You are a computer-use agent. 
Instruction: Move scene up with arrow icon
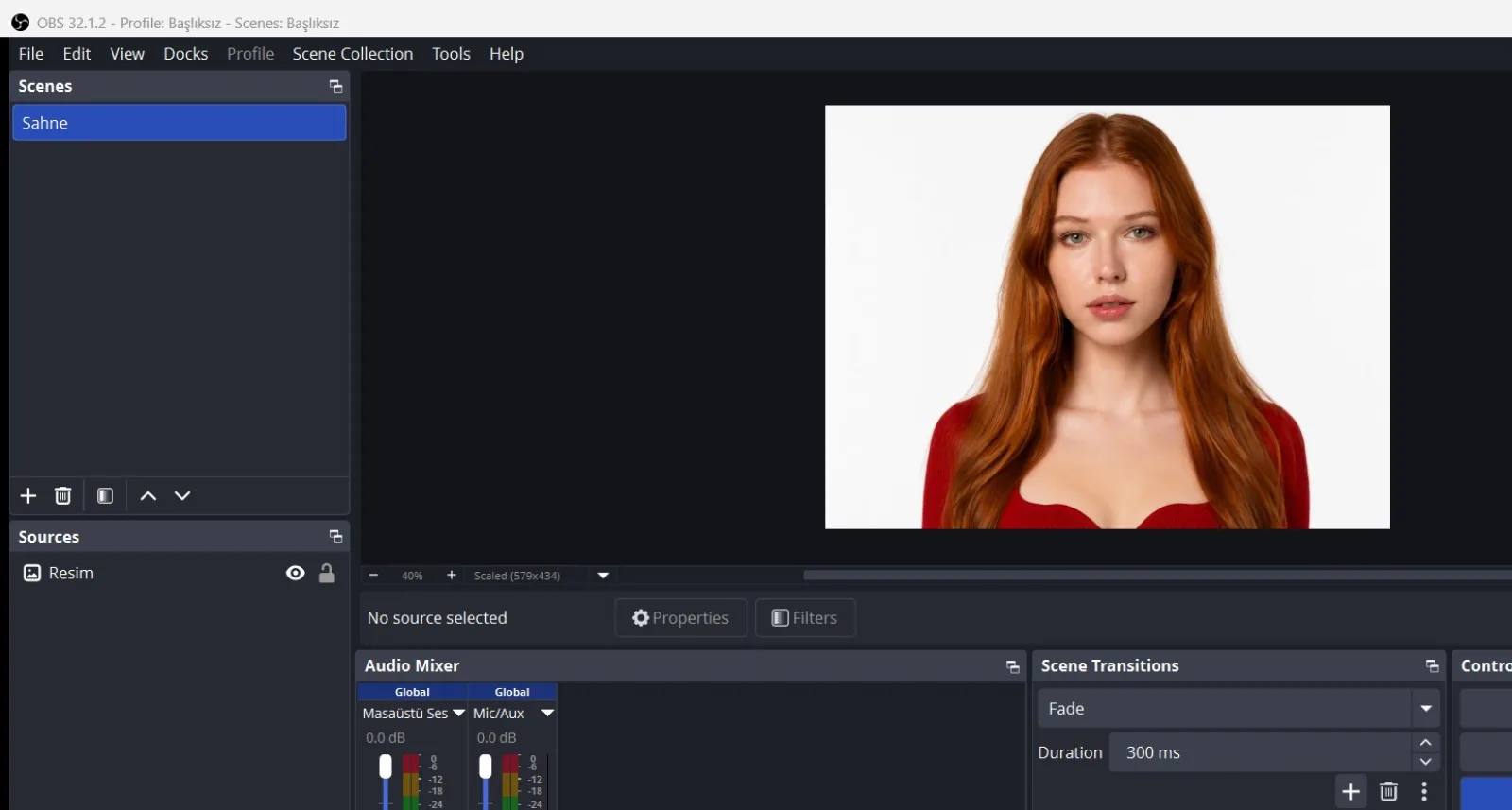coord(148,496)
